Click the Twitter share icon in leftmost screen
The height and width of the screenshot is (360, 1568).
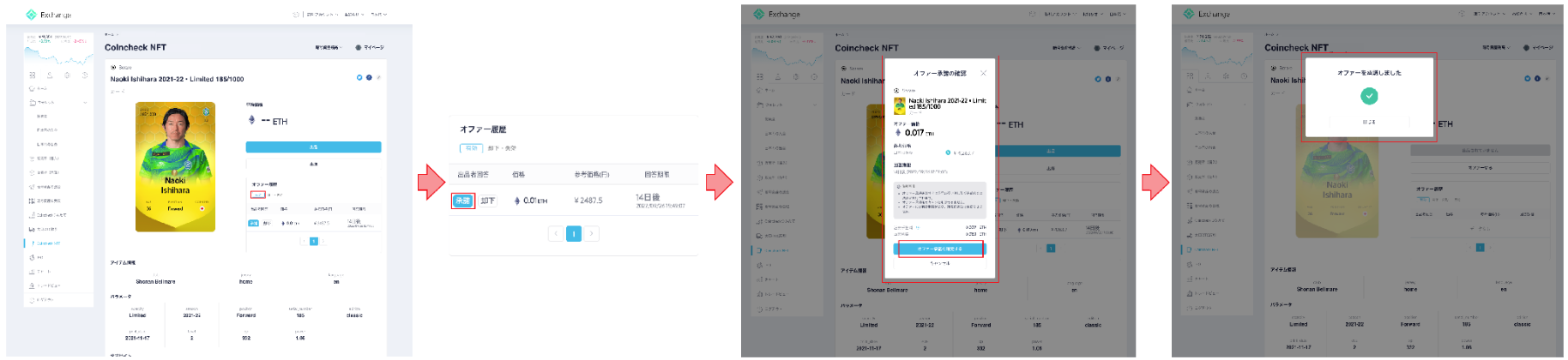click(359, 78)
